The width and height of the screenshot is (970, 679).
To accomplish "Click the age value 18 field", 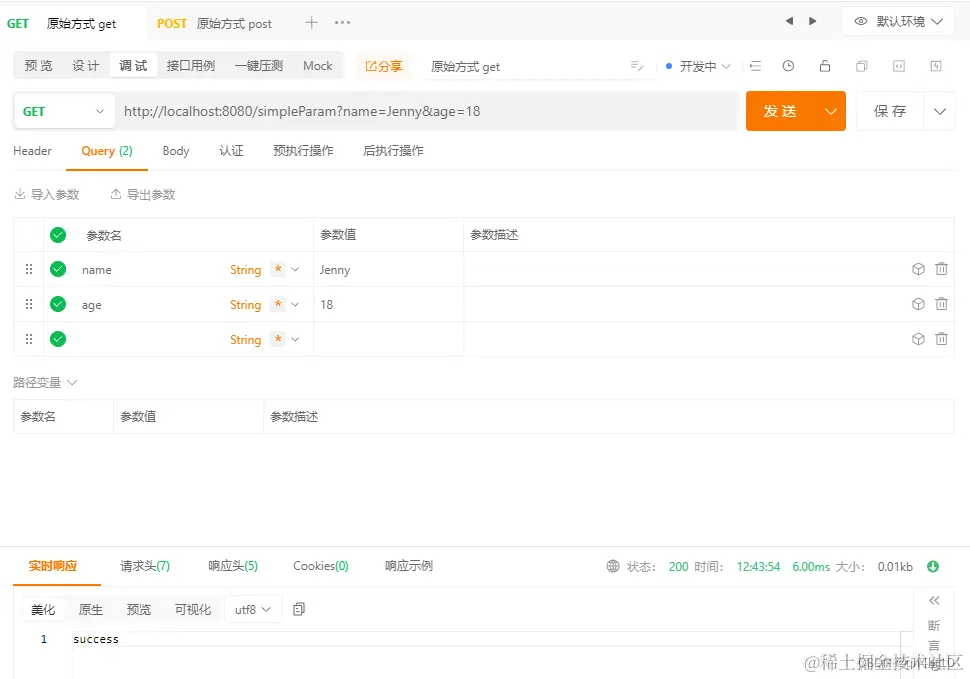I will click(388, 304).
